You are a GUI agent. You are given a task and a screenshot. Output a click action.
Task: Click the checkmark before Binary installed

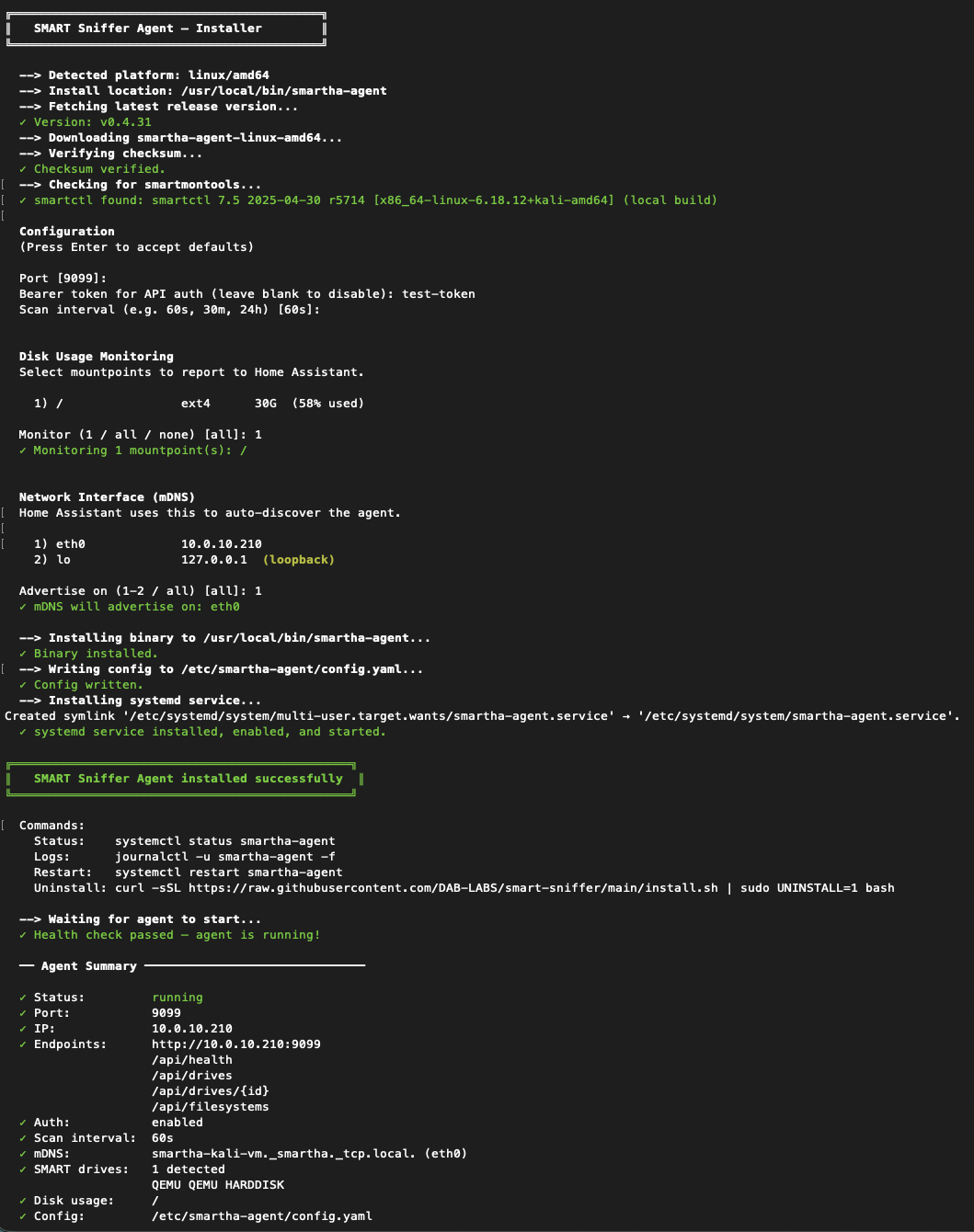(x=23, y=654)
